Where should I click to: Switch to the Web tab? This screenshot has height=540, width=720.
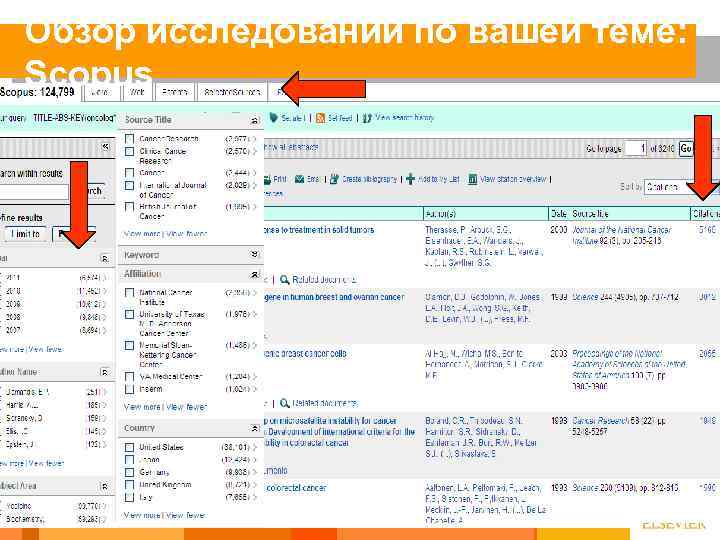137,92
